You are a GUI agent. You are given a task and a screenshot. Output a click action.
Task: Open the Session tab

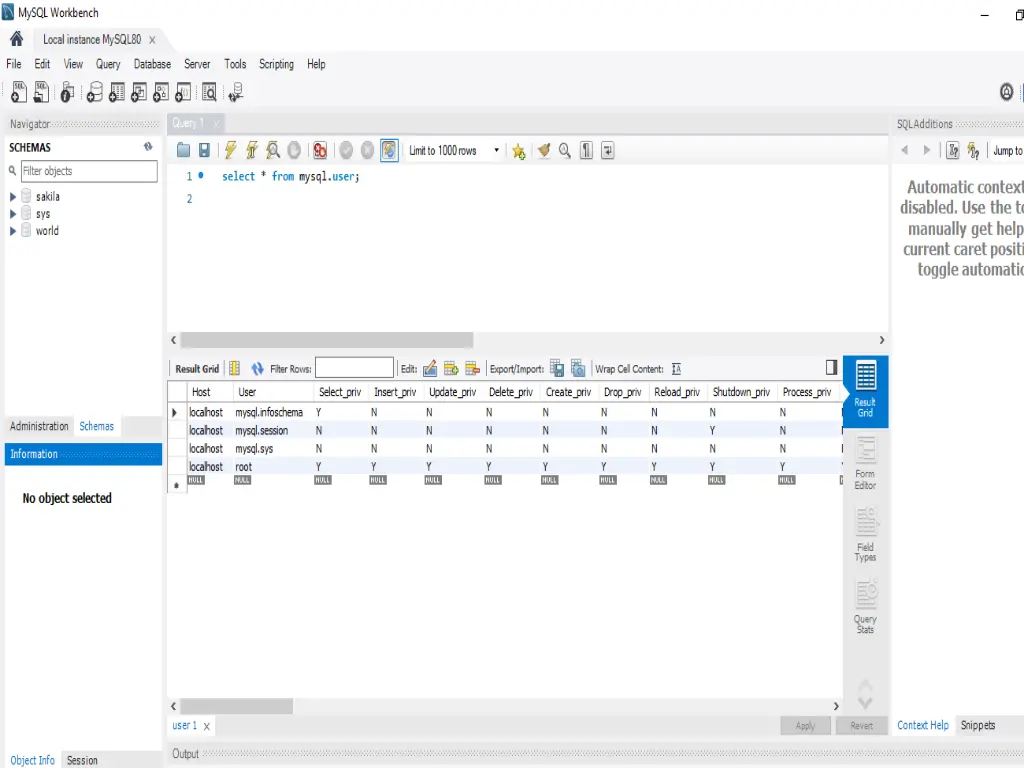[x=82, y=760]
